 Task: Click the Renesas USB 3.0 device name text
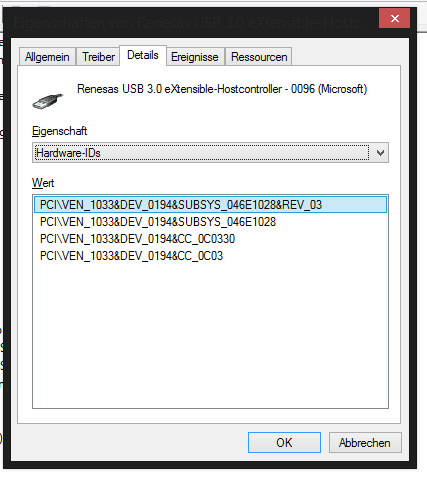click(222, 89)
